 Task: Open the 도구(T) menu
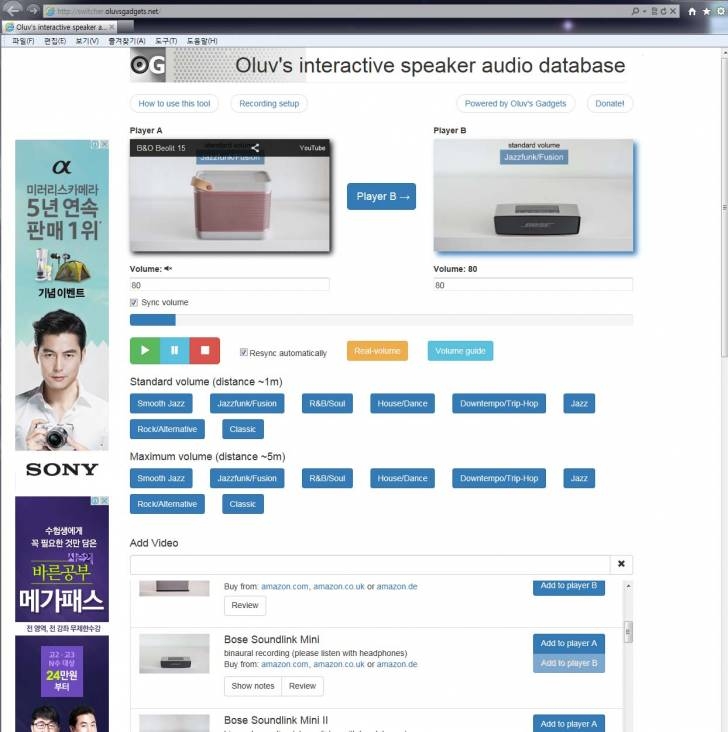click(x=166, y=41)
